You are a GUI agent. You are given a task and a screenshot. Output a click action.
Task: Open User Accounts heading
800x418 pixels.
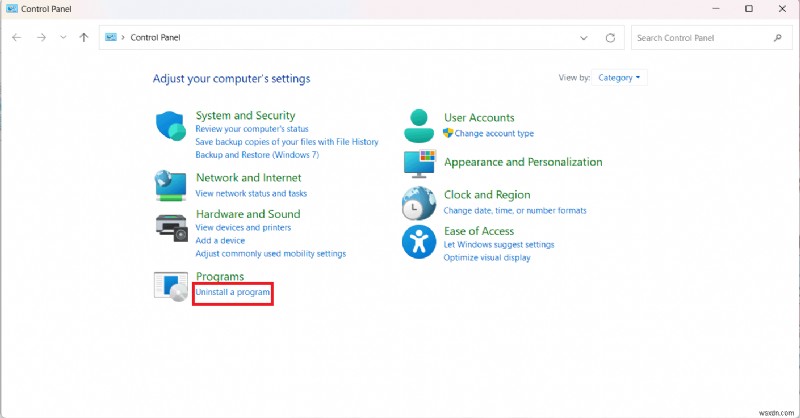pos(479,117)
